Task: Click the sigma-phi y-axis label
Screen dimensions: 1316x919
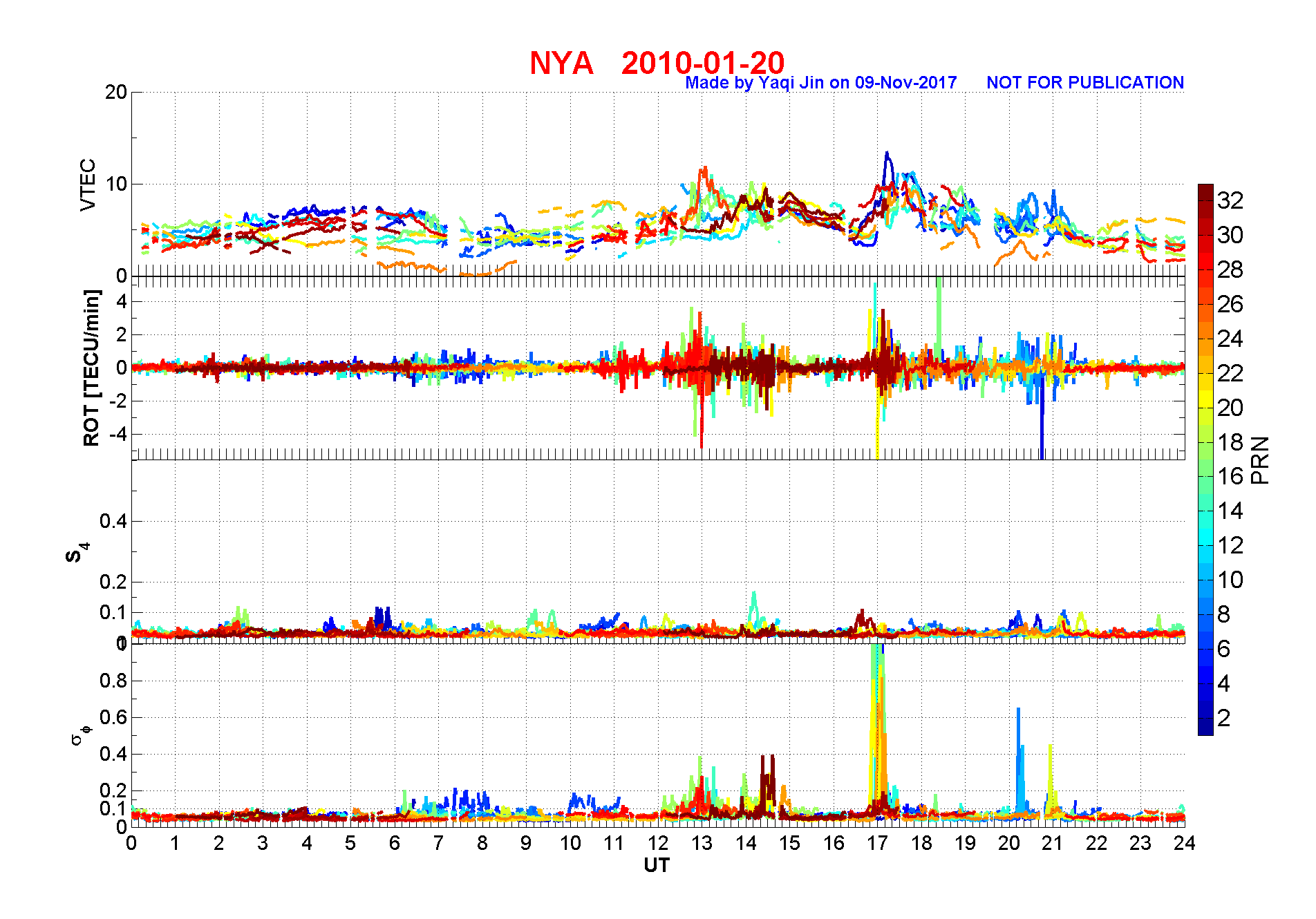Action: coord(81,735)
